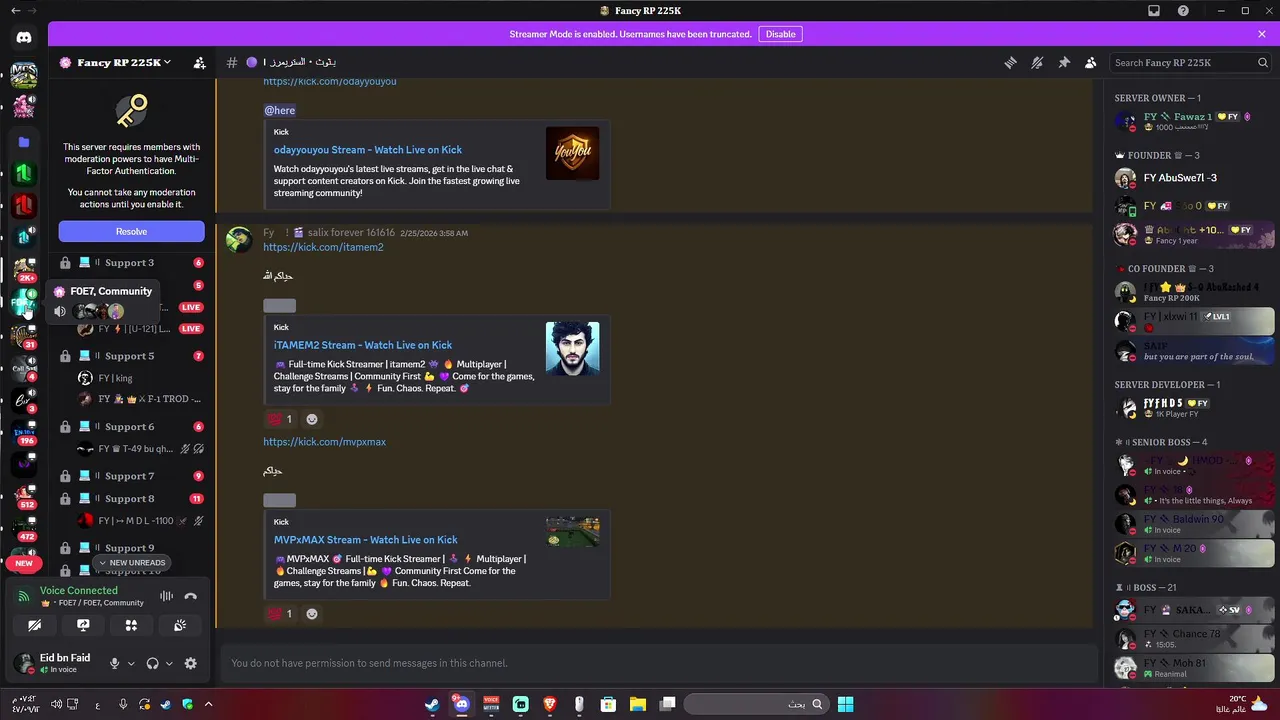Toggle heart reaction under iTAMEM2 embed

click(x=280, y=419)
